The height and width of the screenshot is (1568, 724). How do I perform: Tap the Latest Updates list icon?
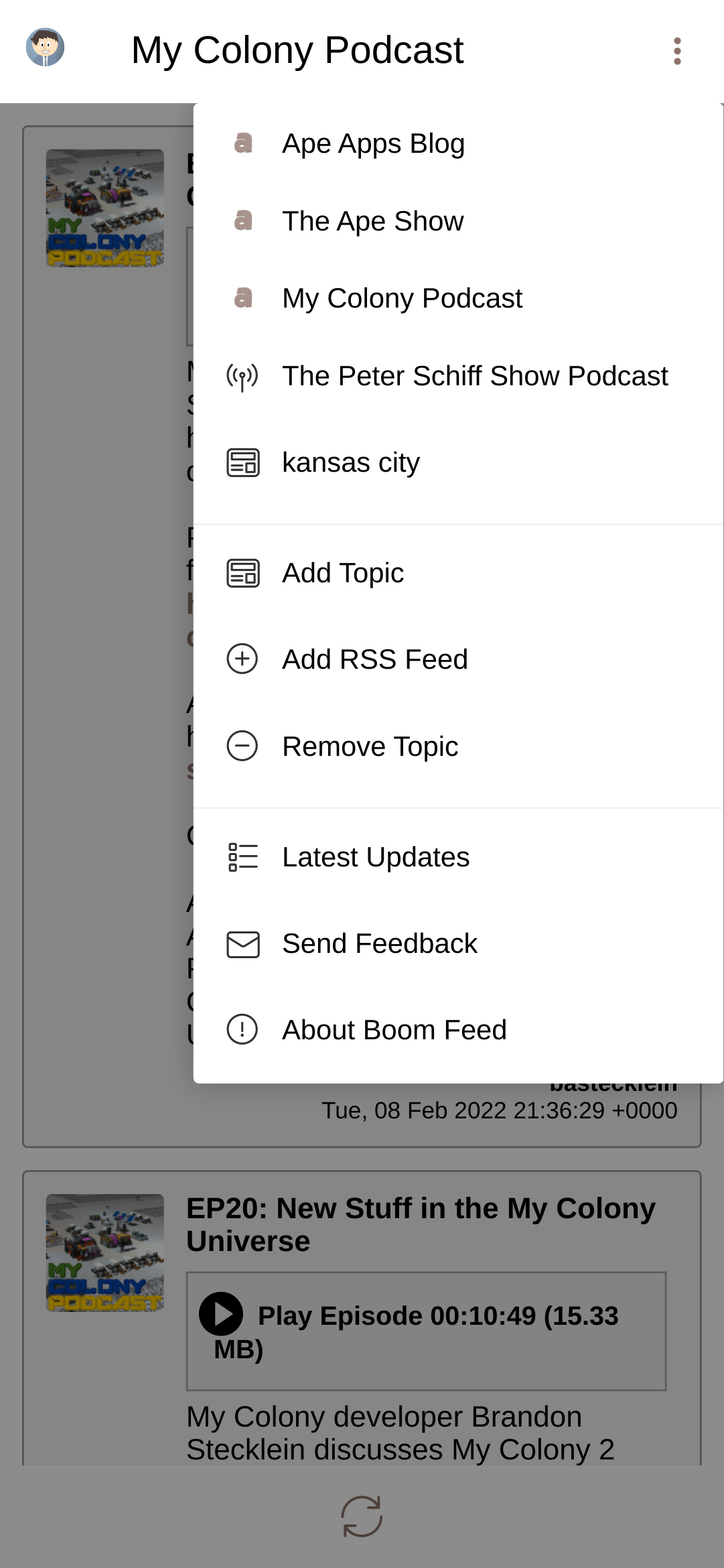click(x=242, y=857)
